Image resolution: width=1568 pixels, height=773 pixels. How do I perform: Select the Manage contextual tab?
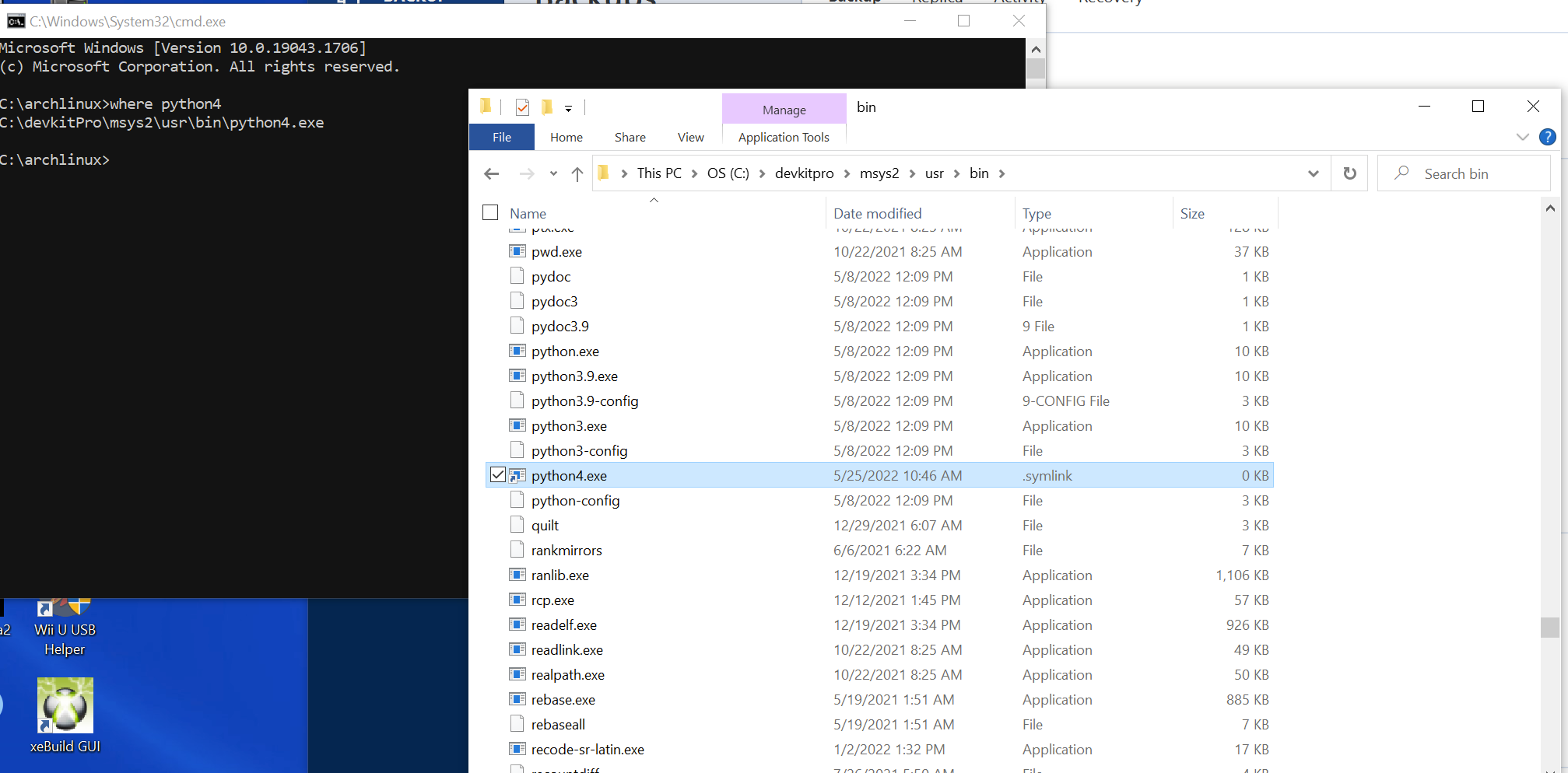point(784,110)
